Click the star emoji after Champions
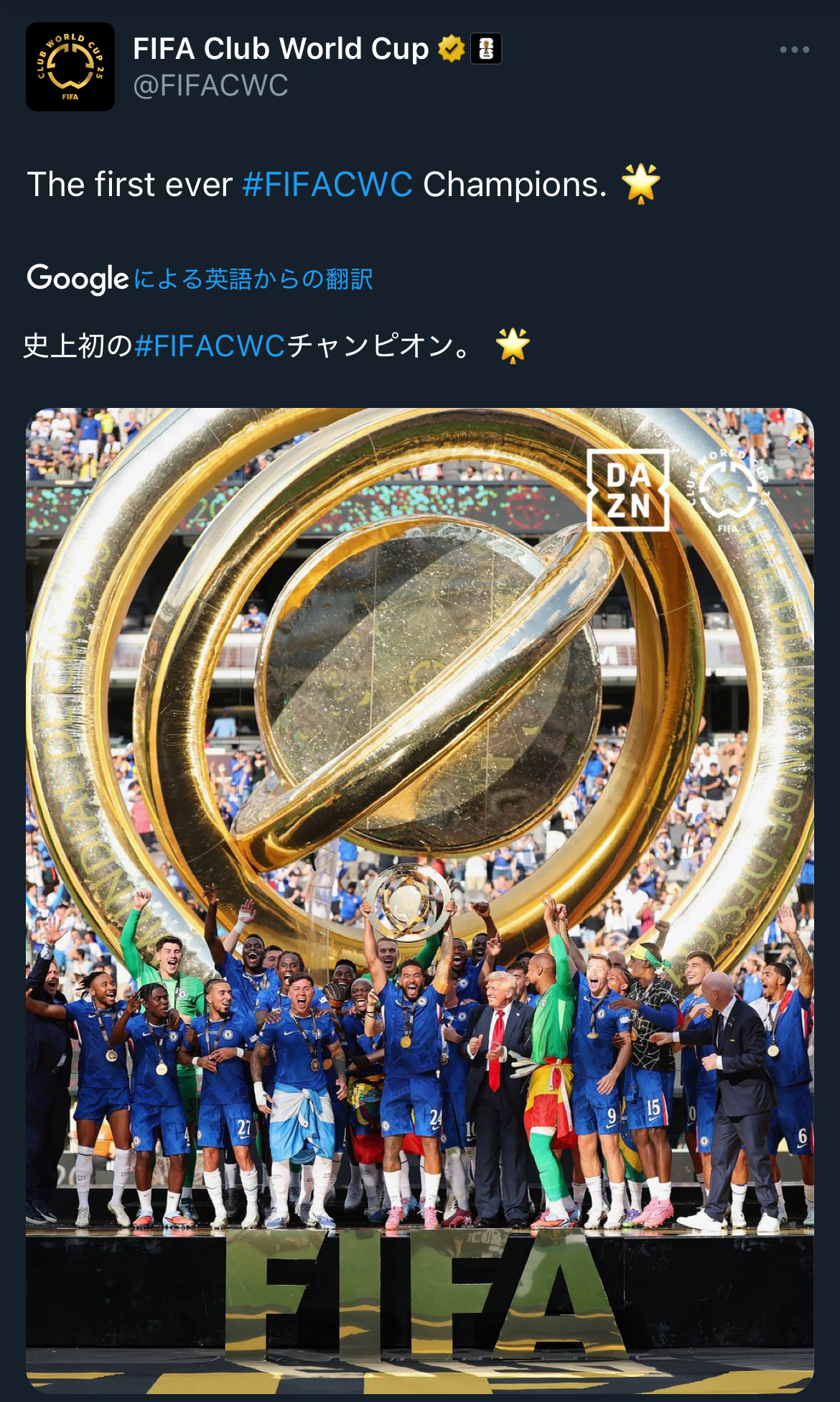The width and height of the screenshot is (840, 1402). coord(640,184)
